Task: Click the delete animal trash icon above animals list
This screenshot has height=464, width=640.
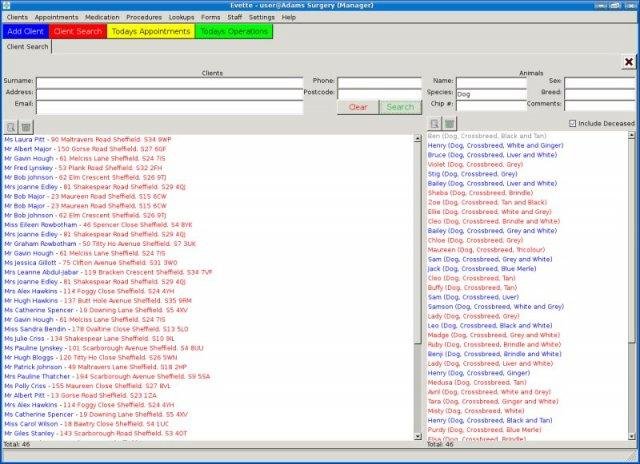Action: pyautogui.click(x=449, y=124)
